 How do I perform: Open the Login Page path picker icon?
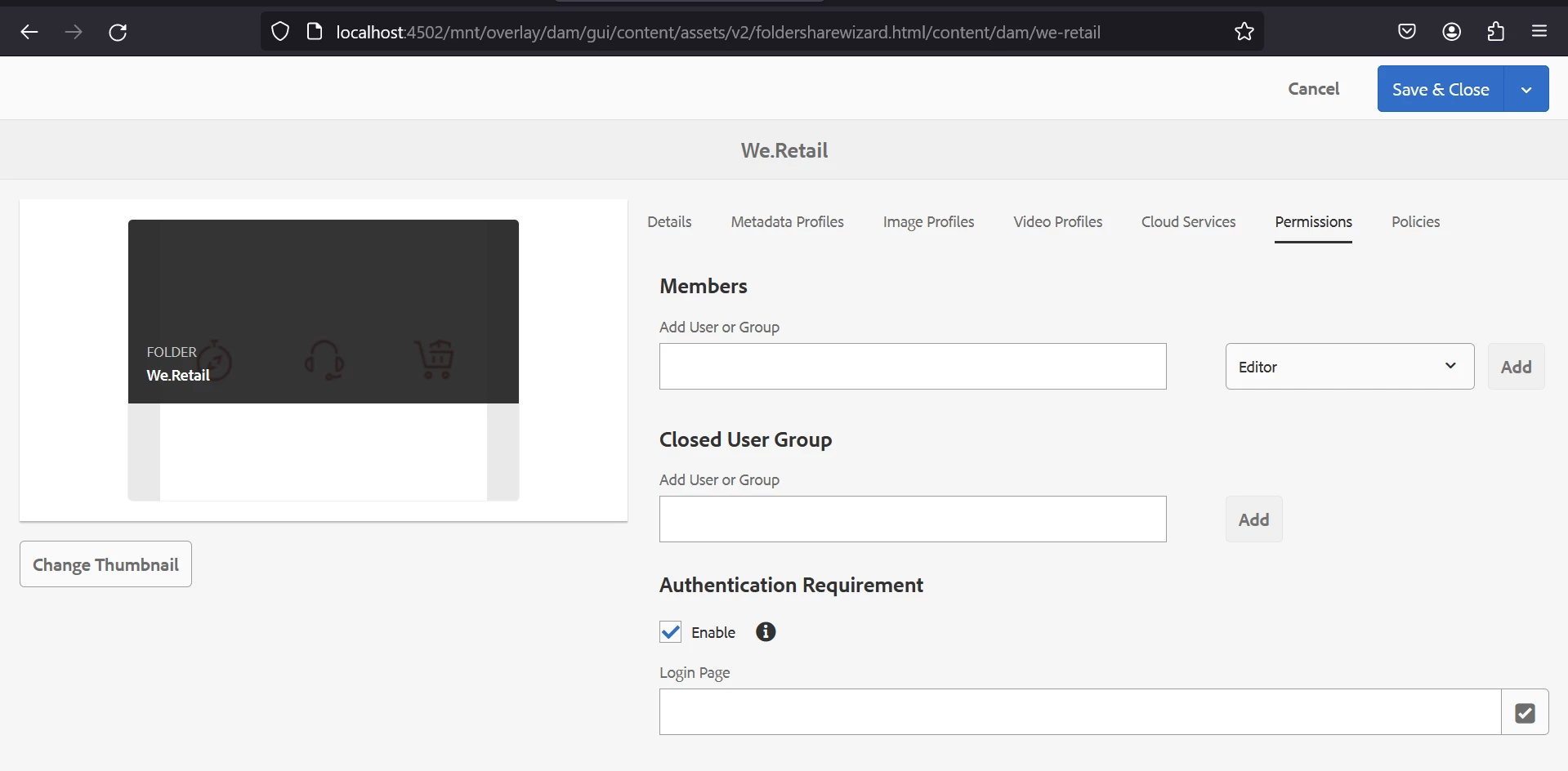click(1525, 712)
